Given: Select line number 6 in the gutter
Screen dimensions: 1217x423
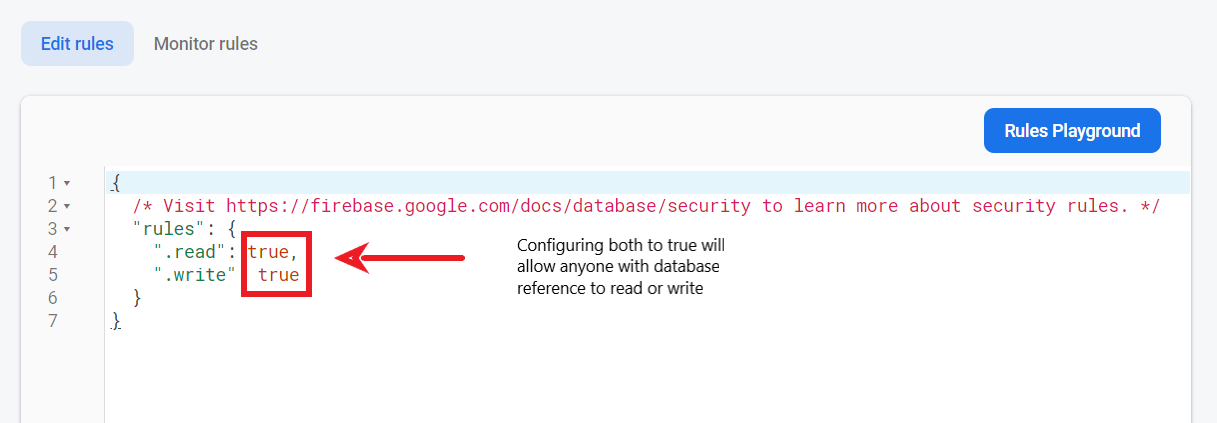Looking at the screenshot, I should 52,298.
